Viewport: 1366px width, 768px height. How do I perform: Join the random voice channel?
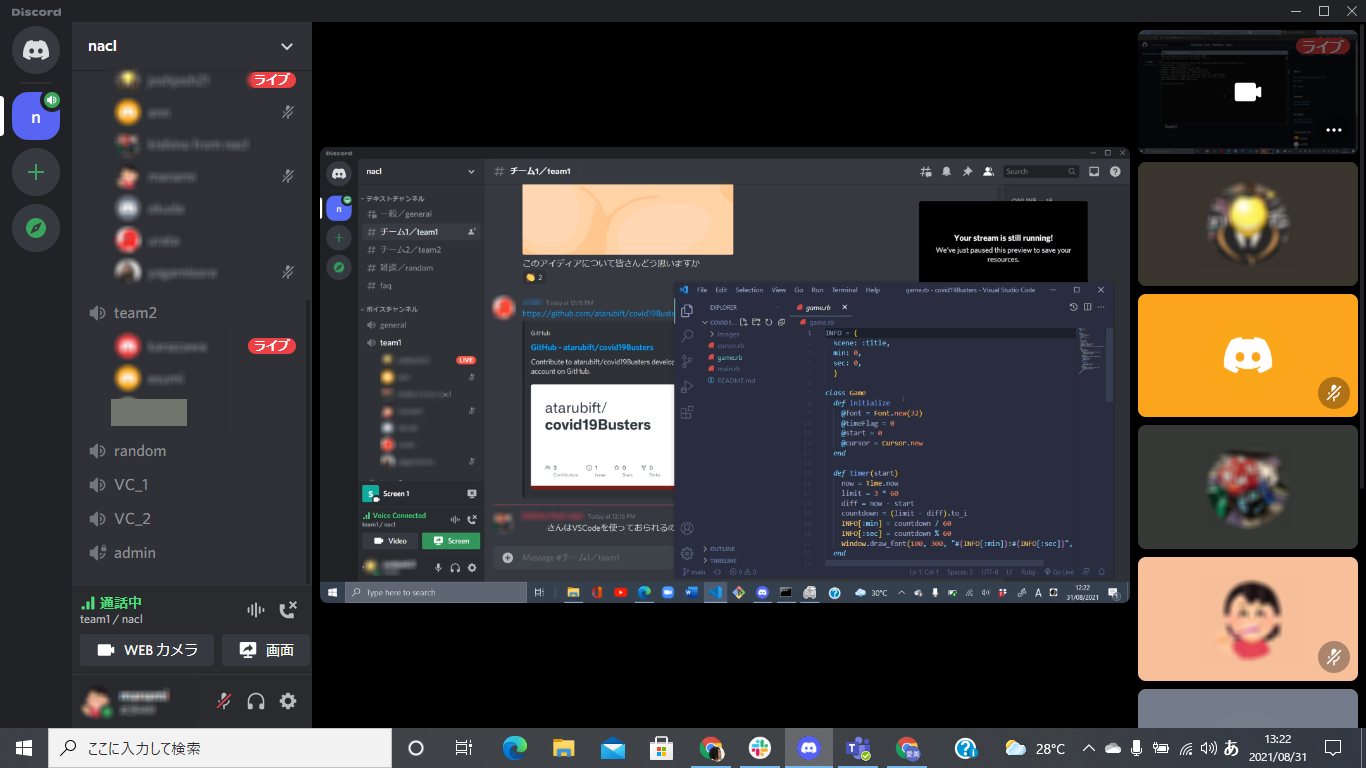[x=139, y=451]
